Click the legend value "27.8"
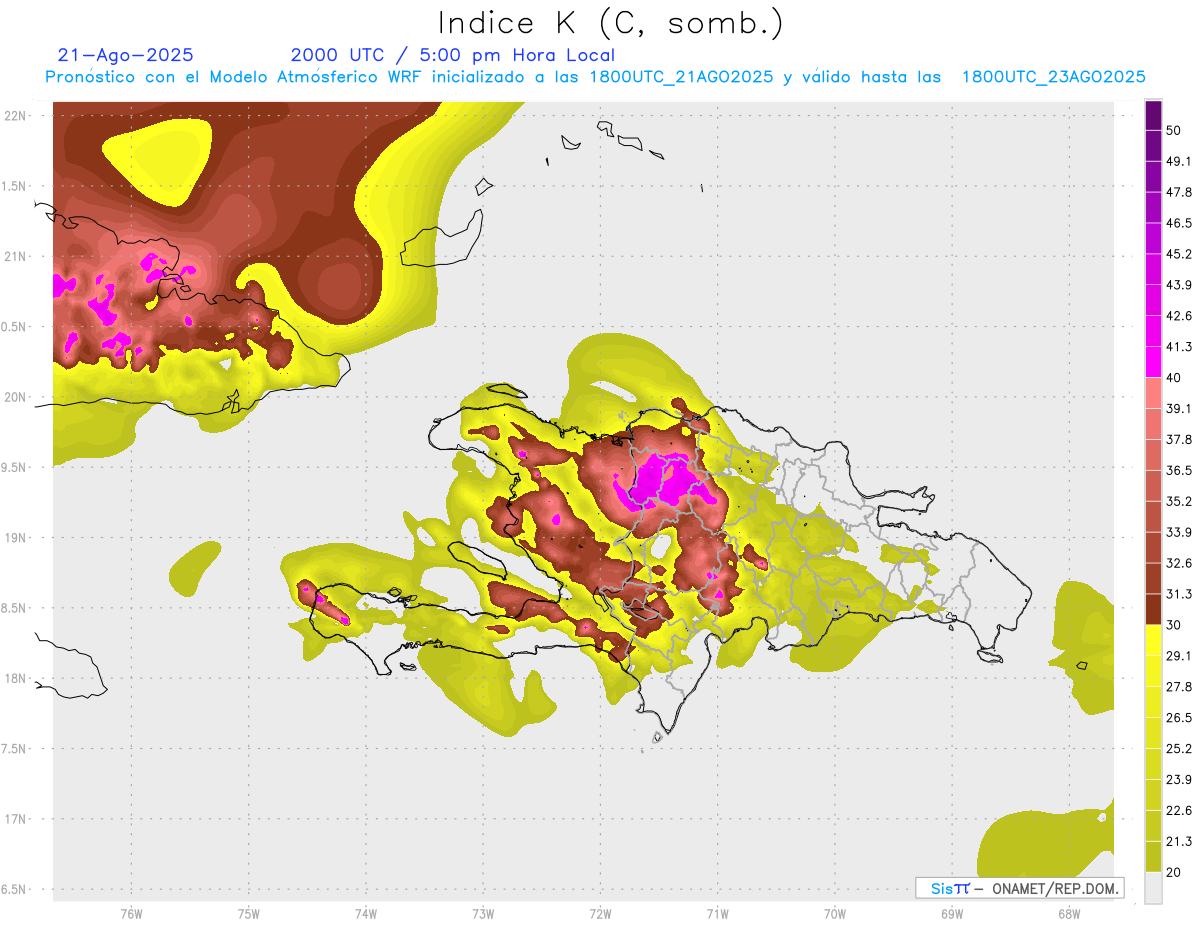Viewport: 1200px width, 927px height. coord(1179,686)
